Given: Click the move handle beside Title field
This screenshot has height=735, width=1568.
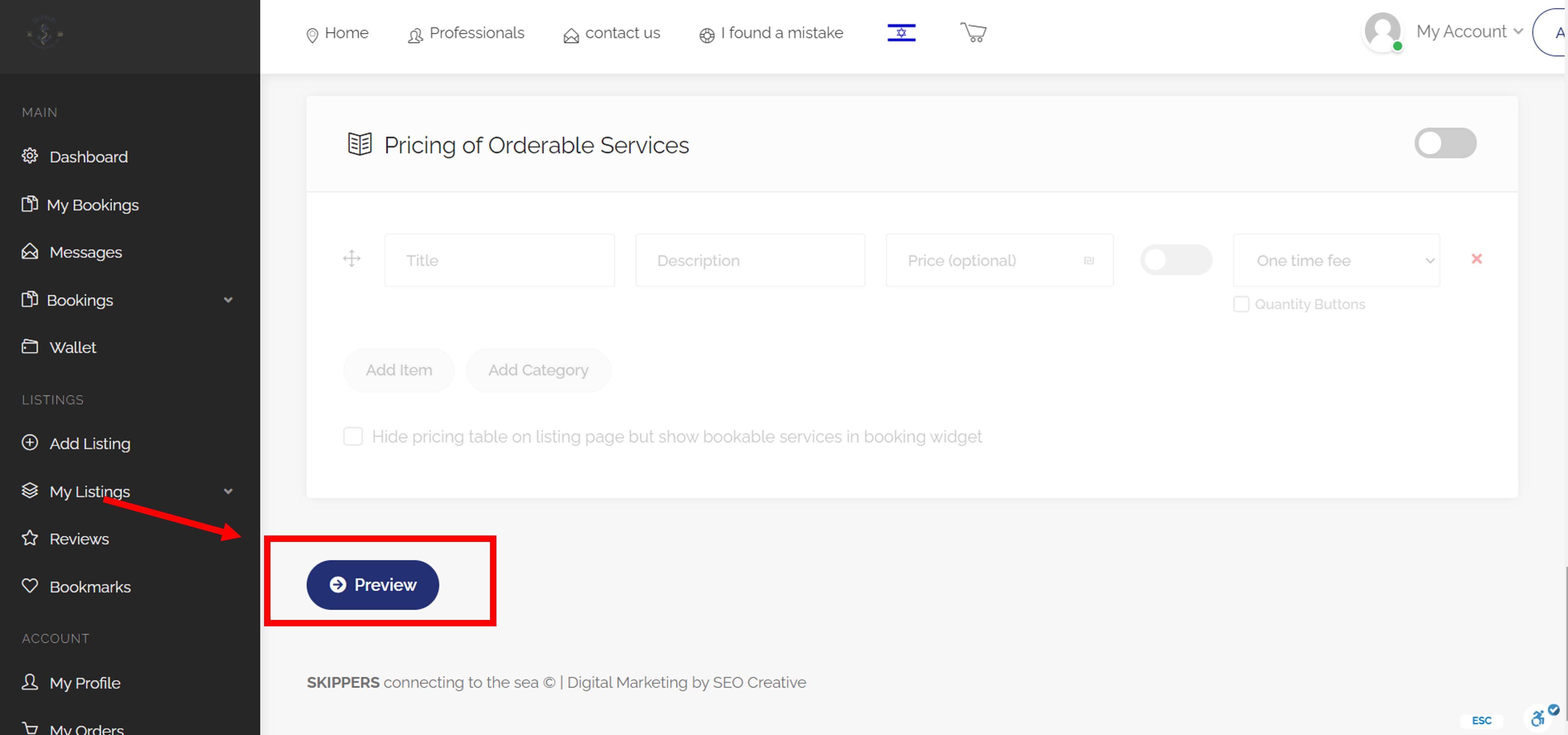Looking at the screenshot, I should pyautogui.click(x=351, y=259).
